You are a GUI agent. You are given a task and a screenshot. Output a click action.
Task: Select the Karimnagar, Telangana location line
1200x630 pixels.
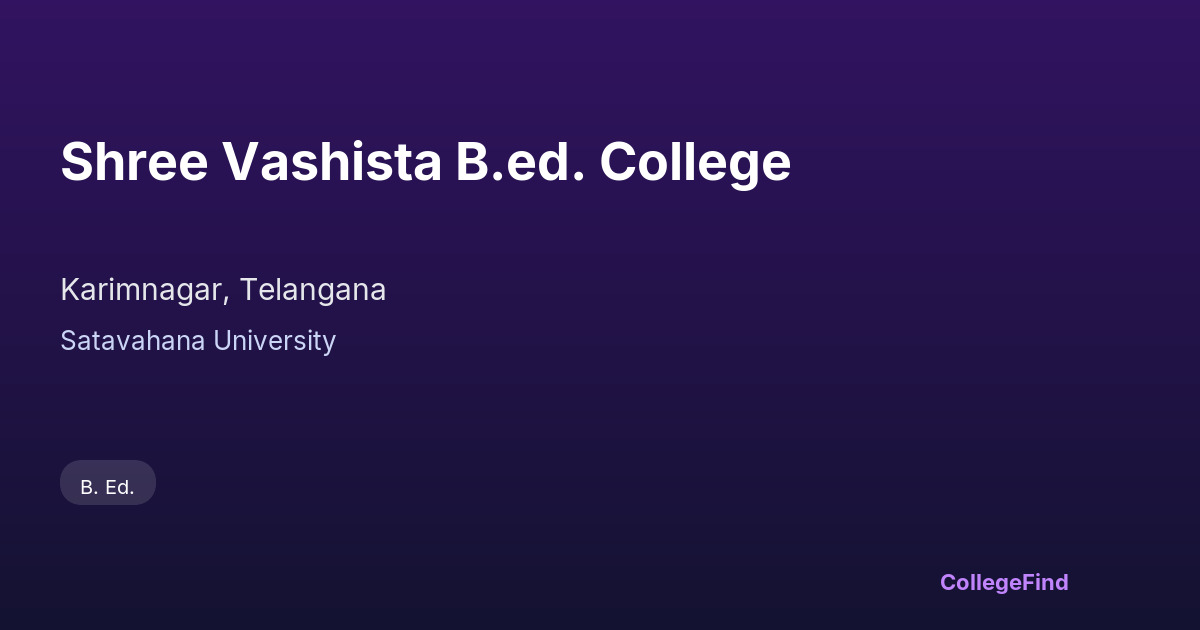223,290
